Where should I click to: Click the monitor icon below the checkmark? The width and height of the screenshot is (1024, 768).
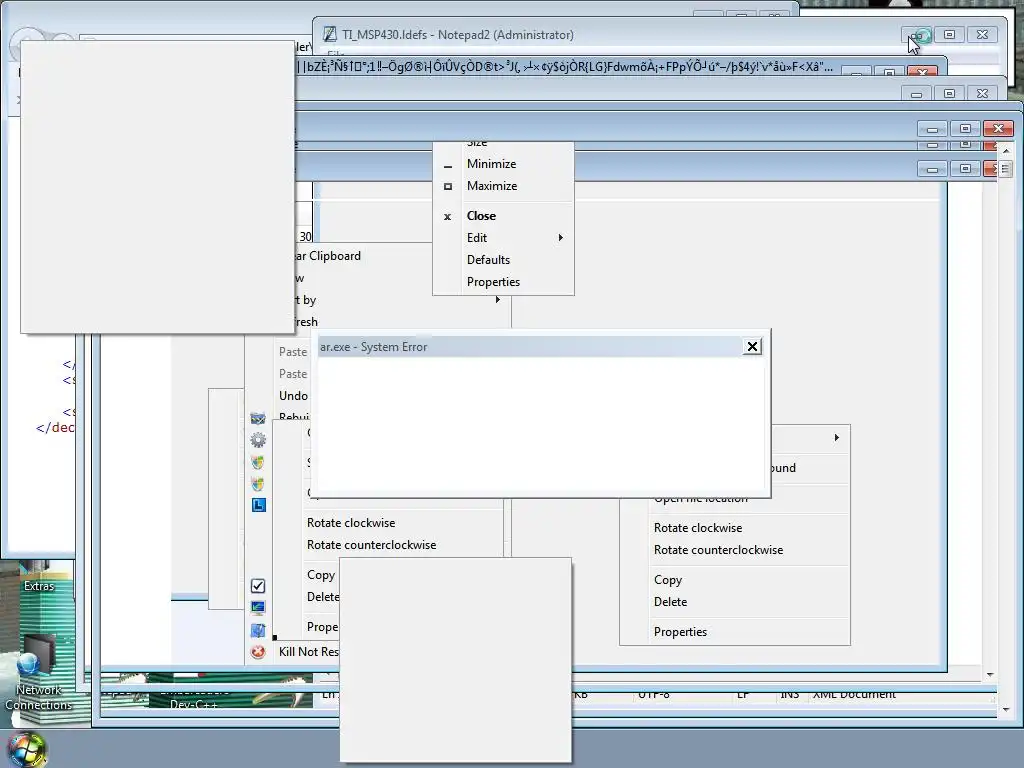point(258,608)
